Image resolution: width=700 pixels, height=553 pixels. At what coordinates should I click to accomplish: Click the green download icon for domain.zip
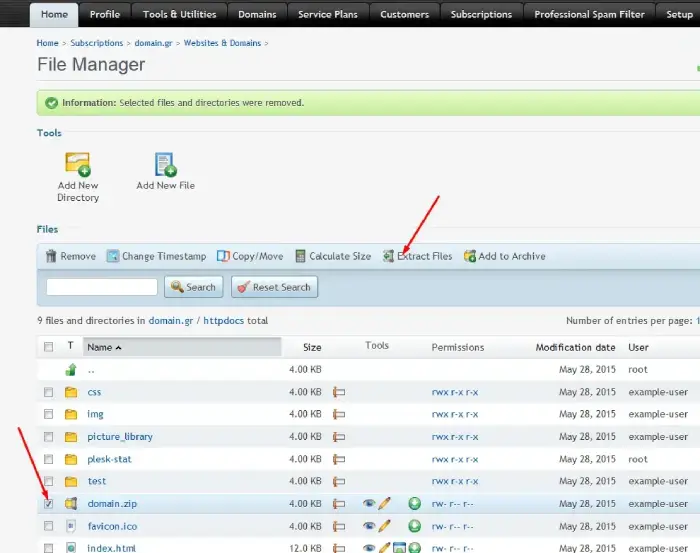pyautogui.click(x=414, y=503)
